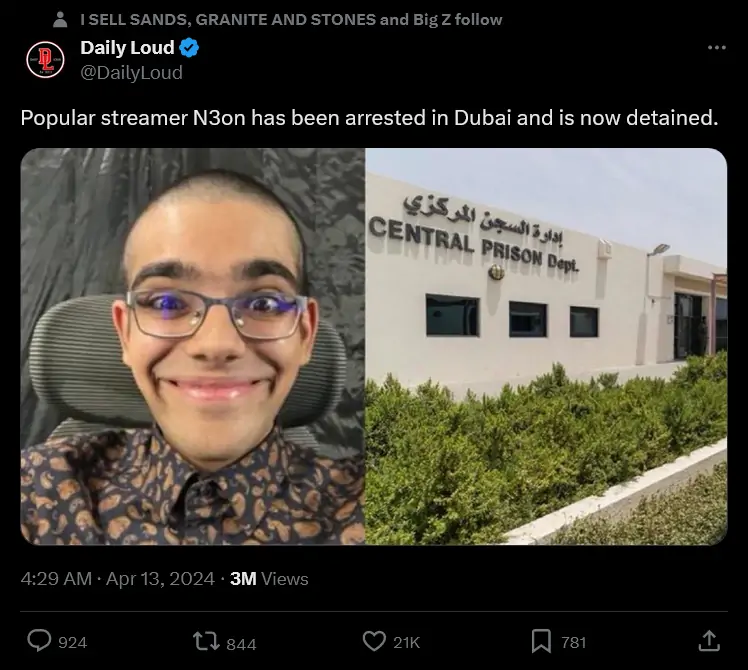Click the blue verified checkmark badge

pyautogui.click(x=189, y=48)
